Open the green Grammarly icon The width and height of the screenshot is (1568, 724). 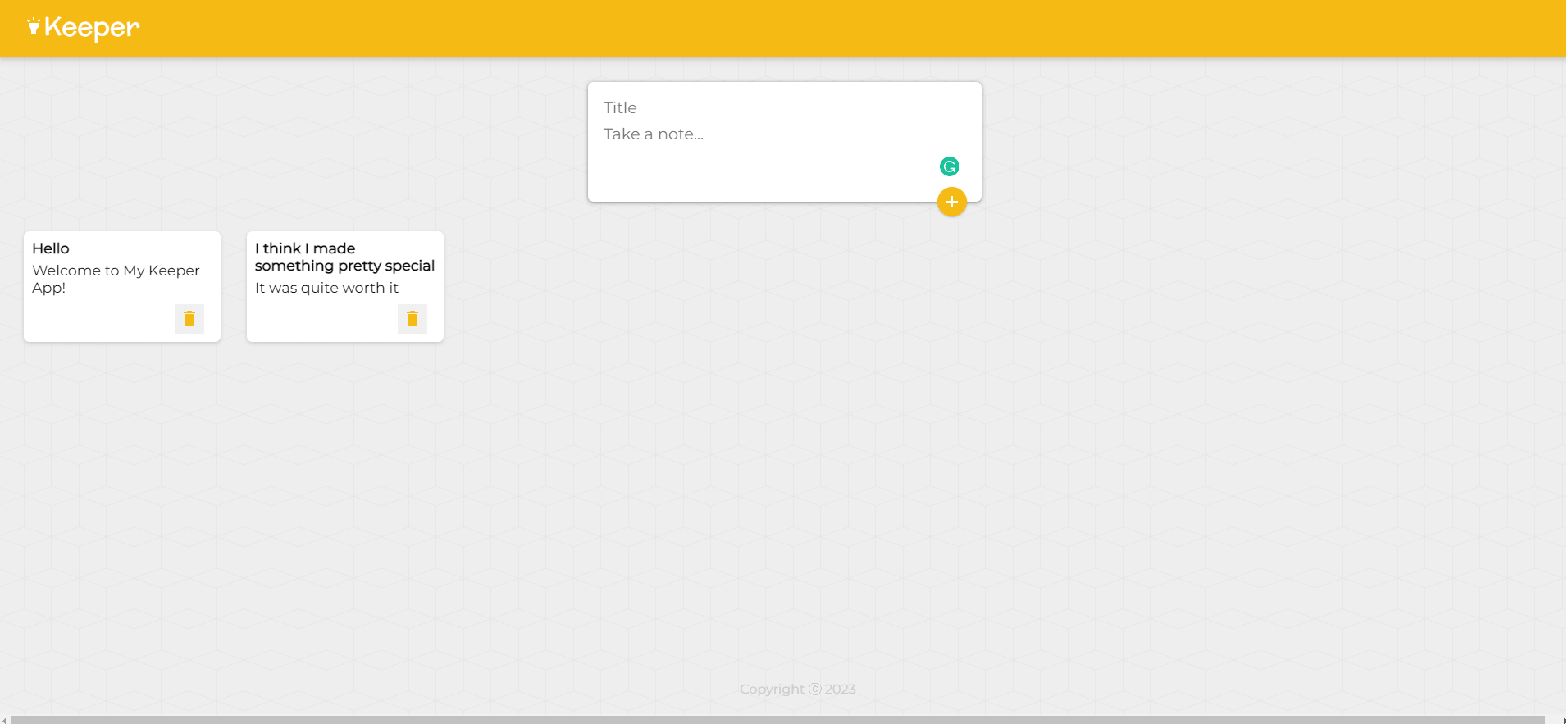pyautogui.click(x=949, y=166)
